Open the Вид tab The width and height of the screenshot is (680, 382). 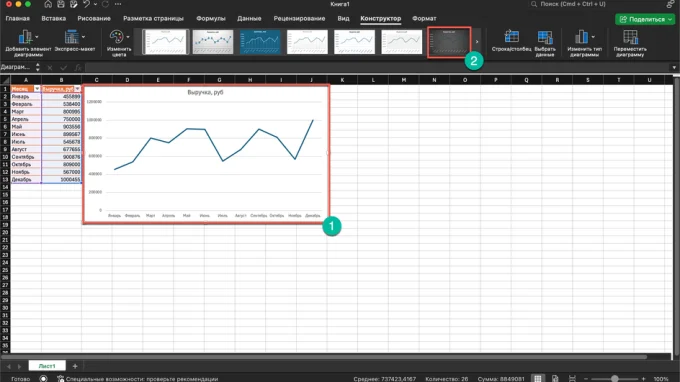pos(343,19)
